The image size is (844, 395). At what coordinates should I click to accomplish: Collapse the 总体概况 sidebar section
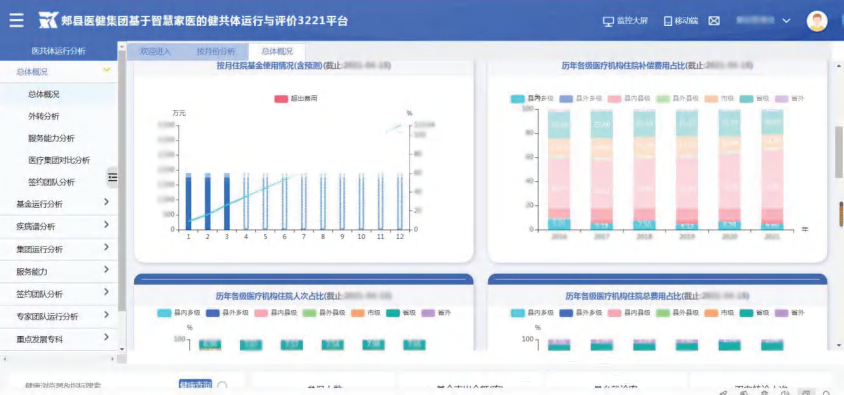tap(107, 70)
